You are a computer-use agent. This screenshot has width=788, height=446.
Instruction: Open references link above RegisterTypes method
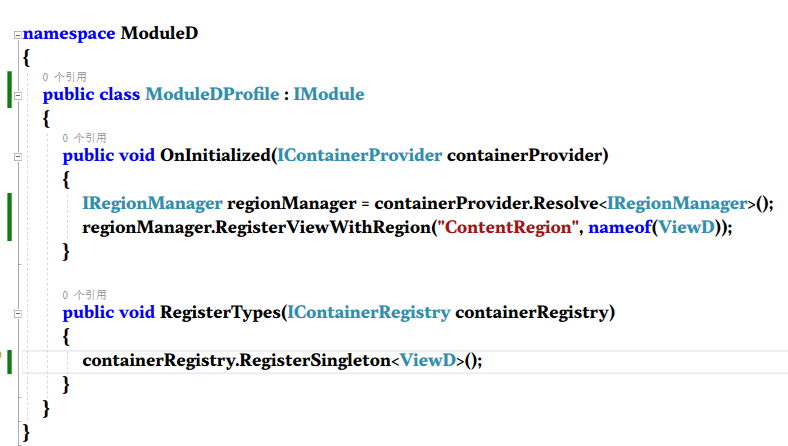86,295
